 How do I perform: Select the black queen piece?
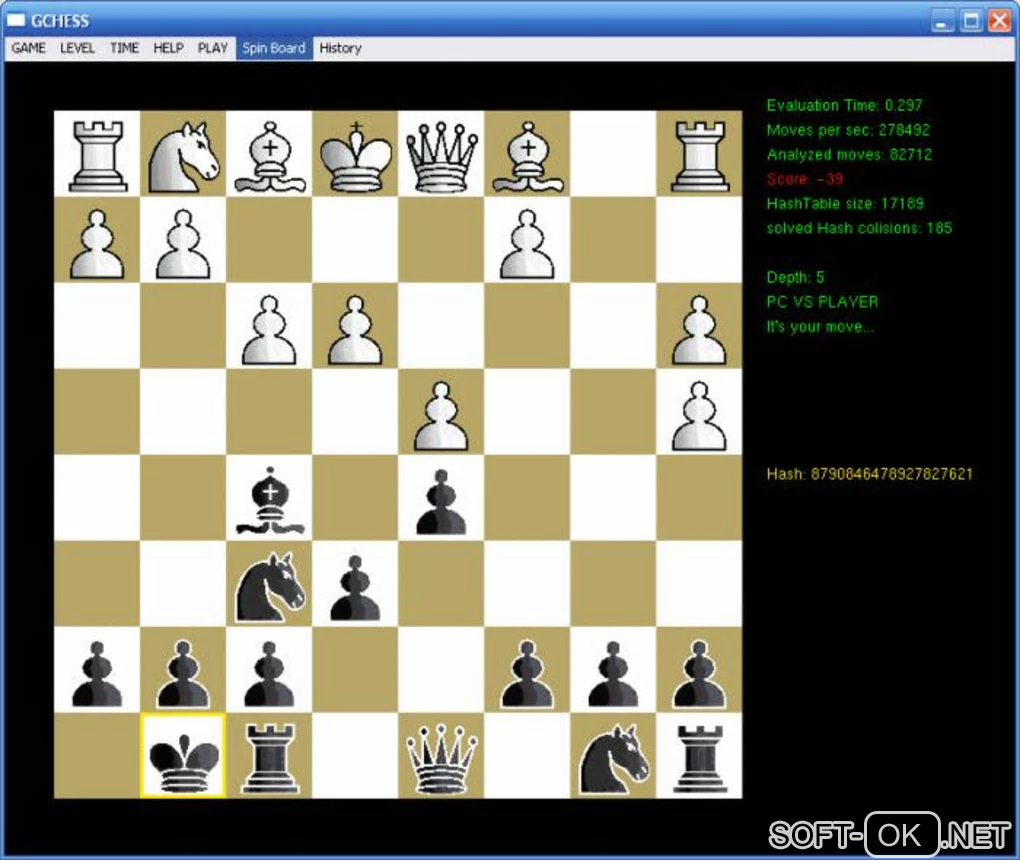tap(442, 758)
